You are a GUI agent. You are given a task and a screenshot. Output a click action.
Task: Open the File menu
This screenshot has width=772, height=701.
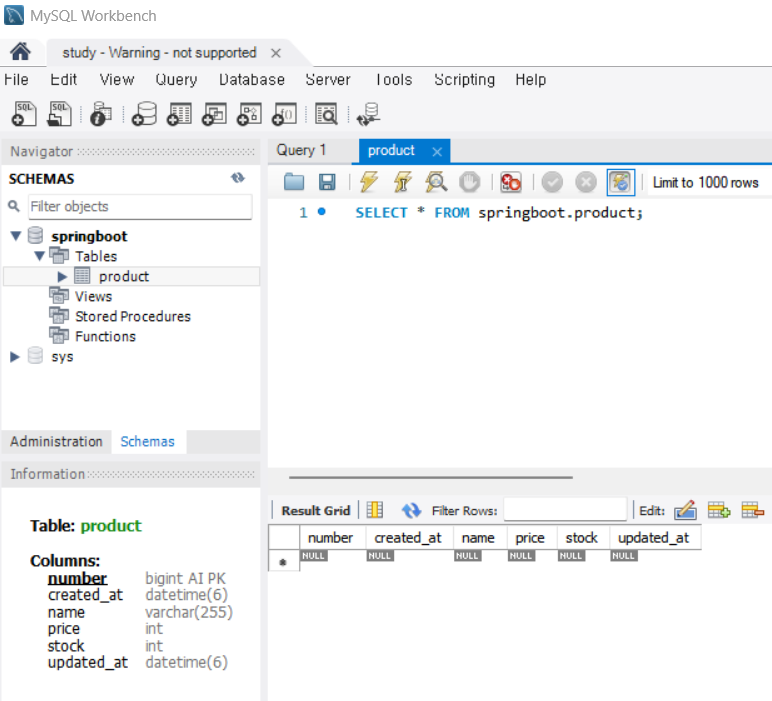pyautogui.click(x=16, y=79)
